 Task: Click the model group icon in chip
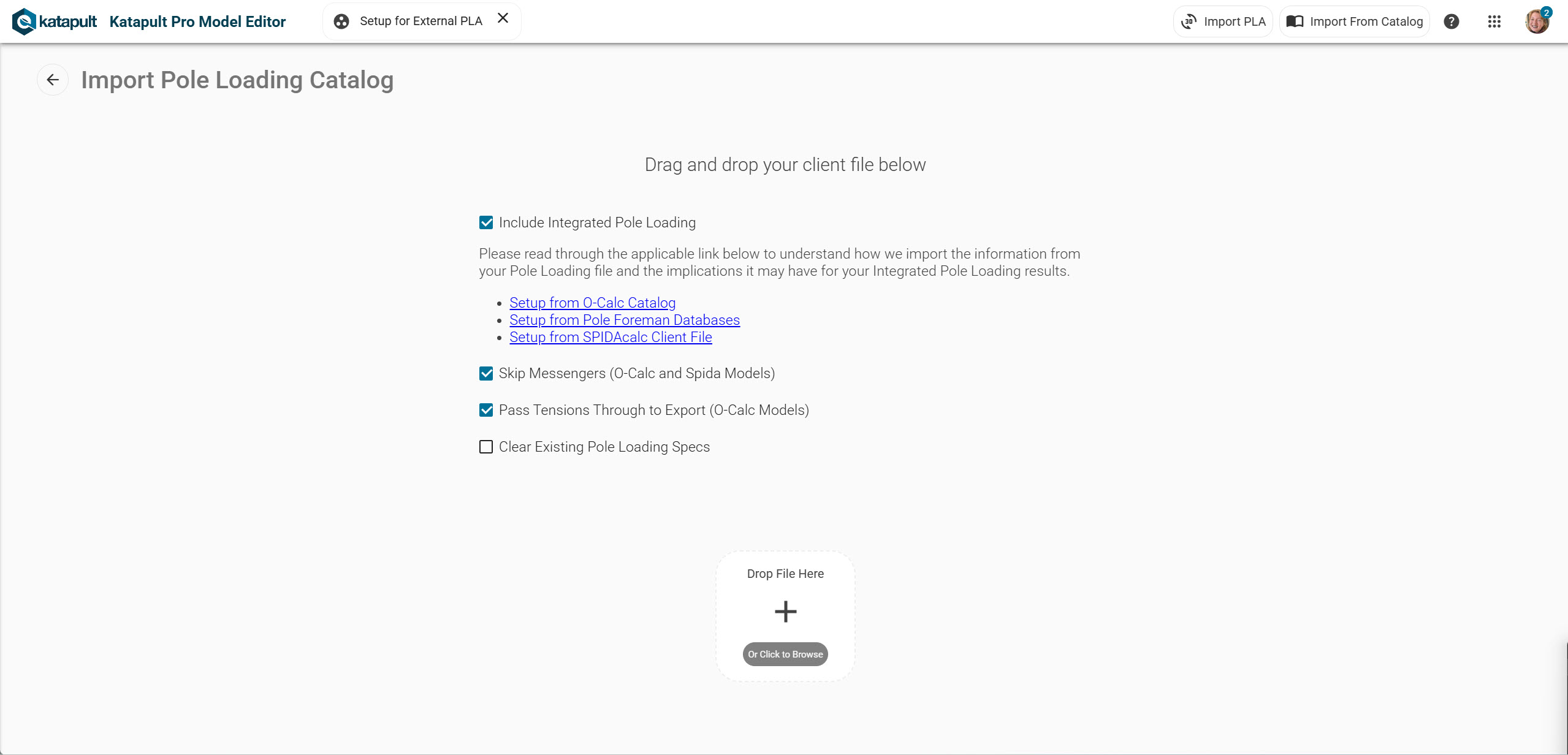[x=341, y=21]
